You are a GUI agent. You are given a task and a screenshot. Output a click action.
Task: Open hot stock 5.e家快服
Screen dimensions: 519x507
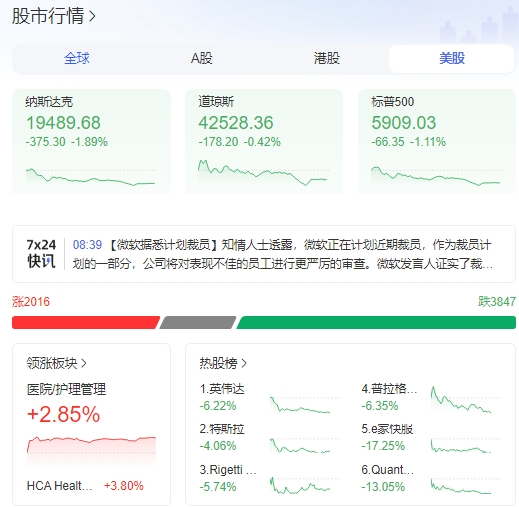click(x=387, y=429)
